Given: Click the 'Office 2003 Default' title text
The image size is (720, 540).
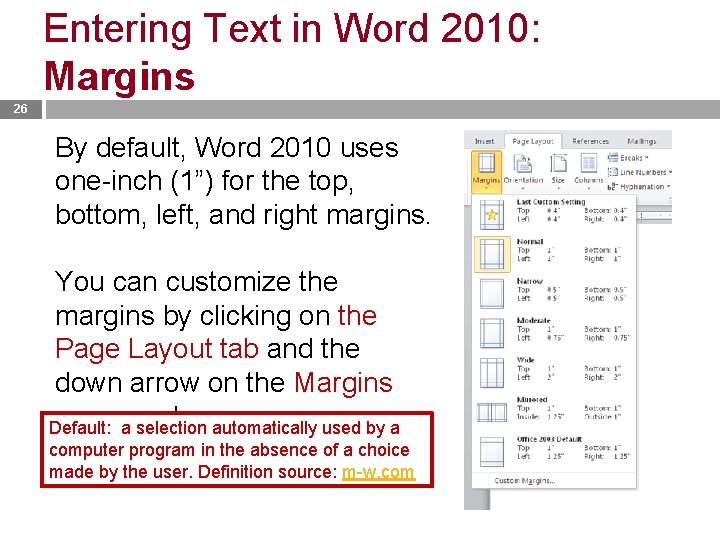Looking at the screenshot, I should pyautogui.click(x=549, y=439).
